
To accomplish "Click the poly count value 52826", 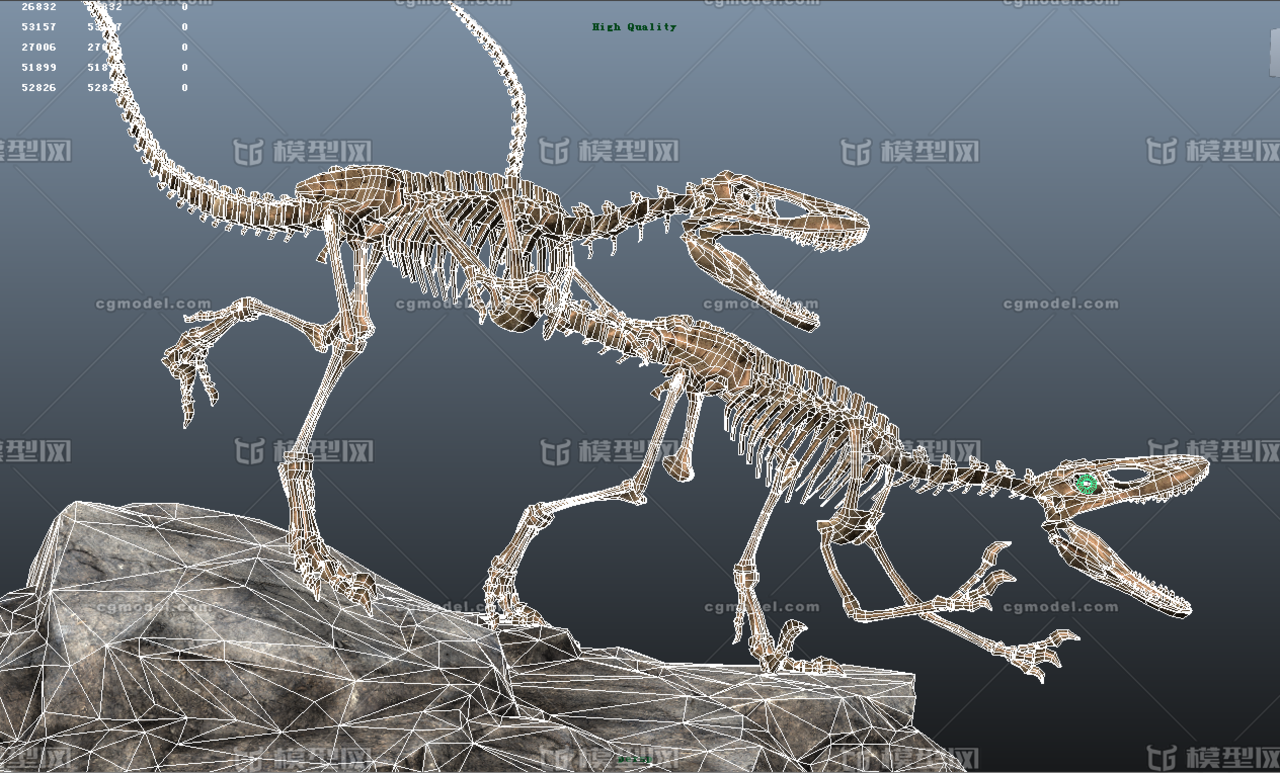I will click(39, 87).
